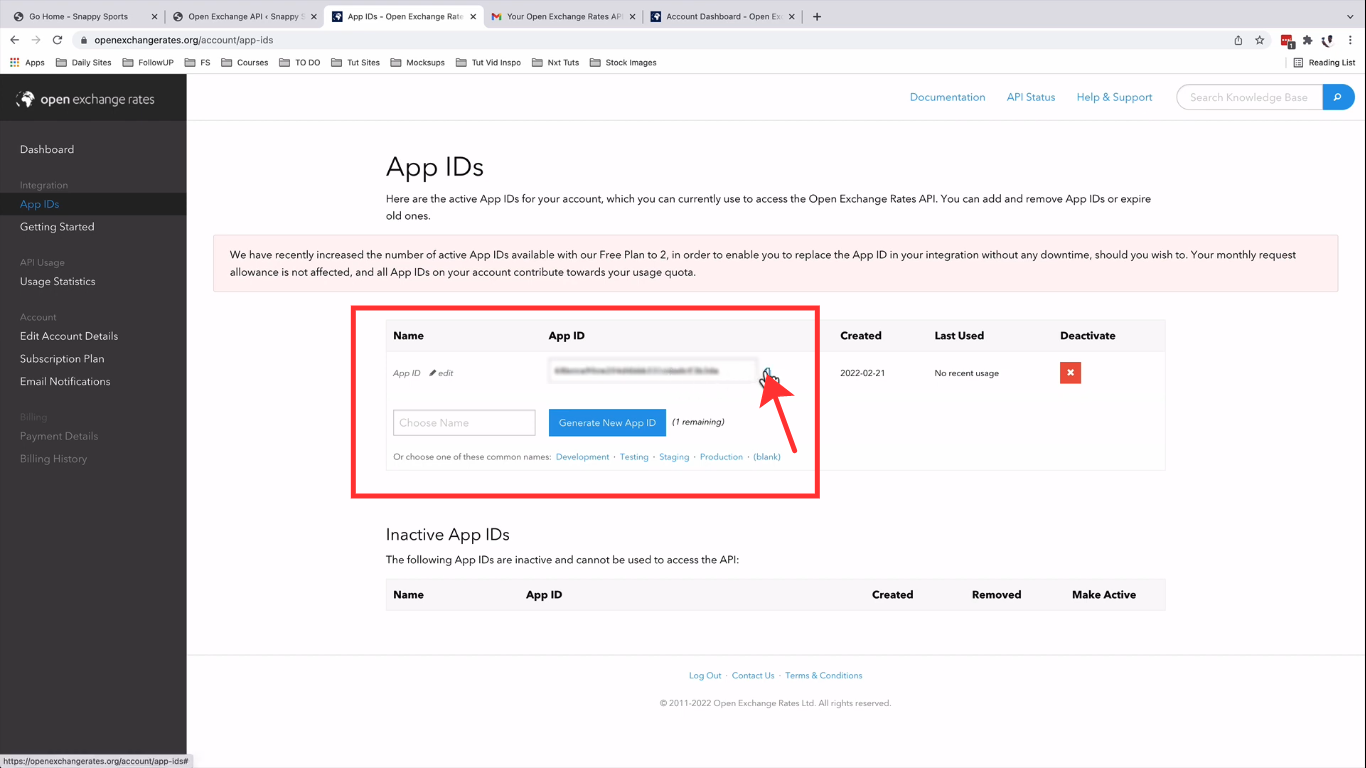Open Courses bookmark folder
Viewport: 1366px width, 768px height.
pos(244,62)
